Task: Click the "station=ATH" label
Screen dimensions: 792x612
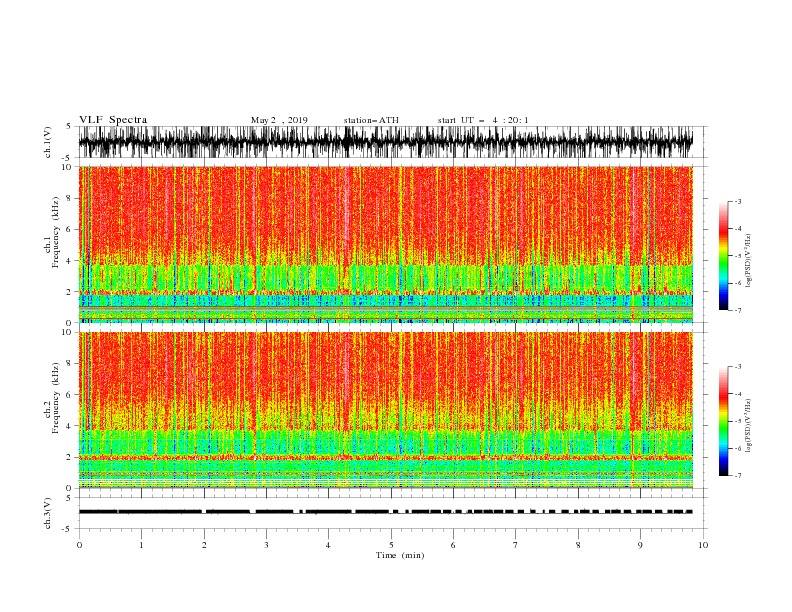Action: pos(371,120)
